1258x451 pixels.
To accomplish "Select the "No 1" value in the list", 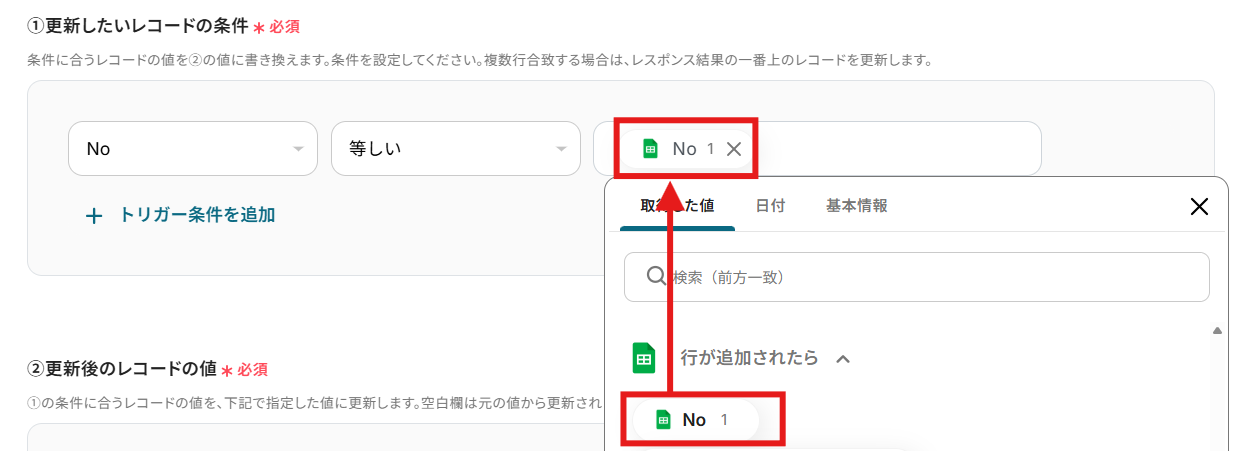I will [x=704, y=420].
